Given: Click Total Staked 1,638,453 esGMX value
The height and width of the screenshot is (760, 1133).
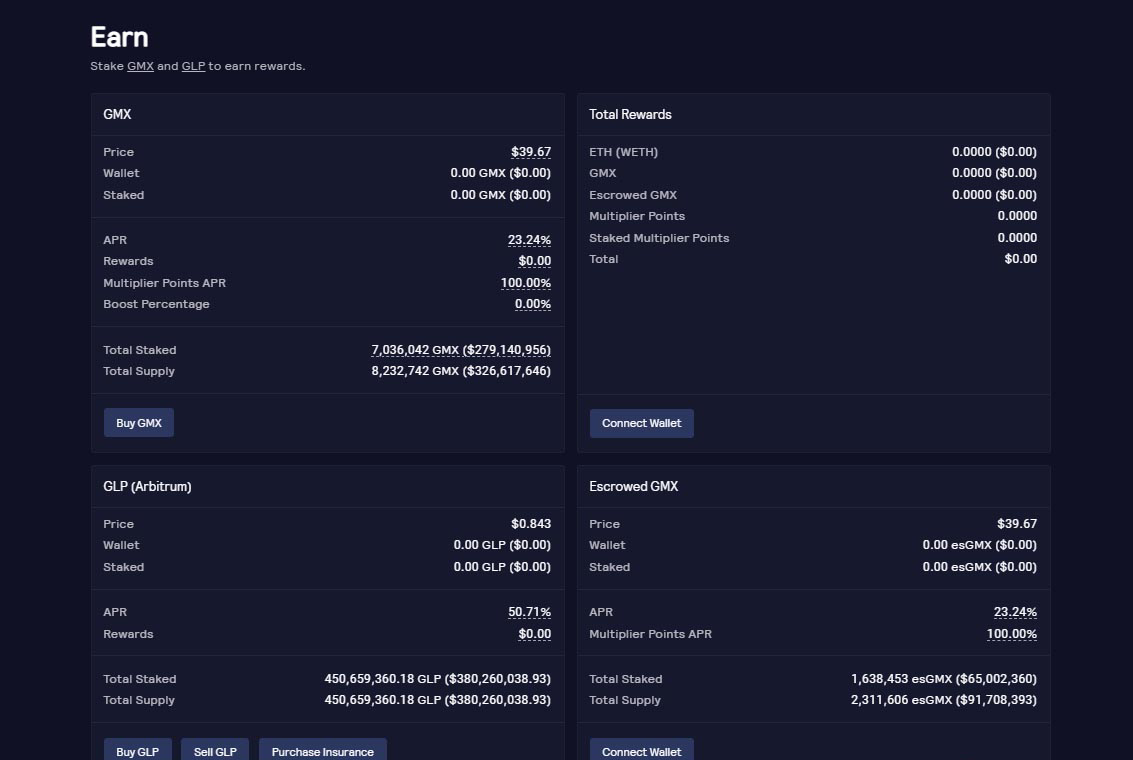Looking at the screenshot, I should pyautogui.click(x=944, y=679).
